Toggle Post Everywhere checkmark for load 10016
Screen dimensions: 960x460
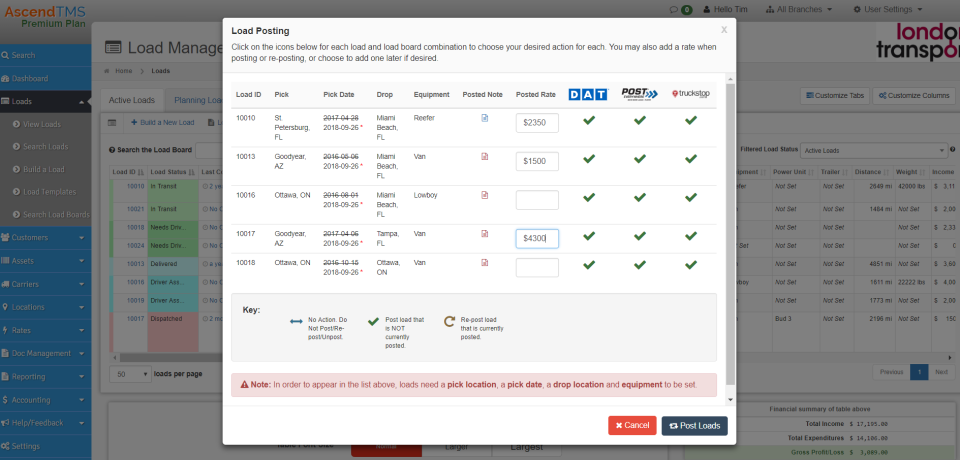pos(640,198)
